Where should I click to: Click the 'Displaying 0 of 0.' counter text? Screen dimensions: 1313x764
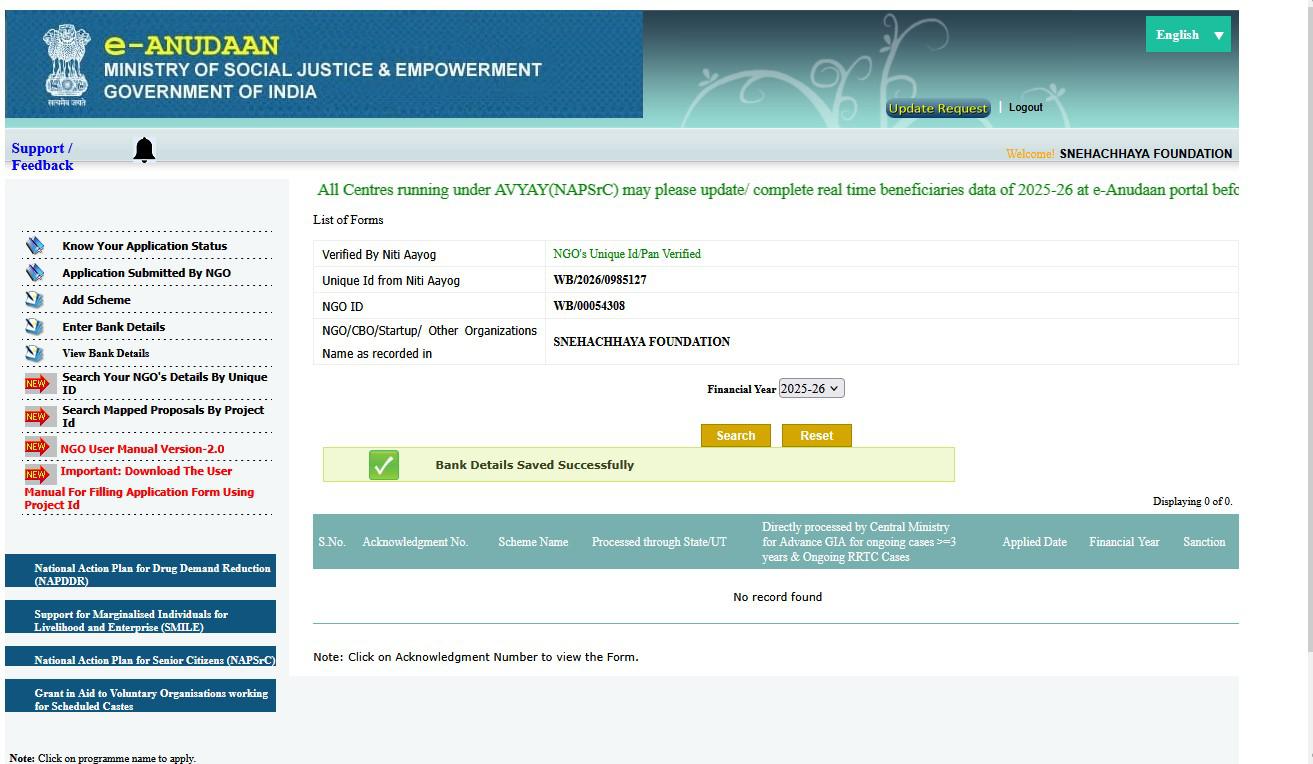[x=1192, y=502]
